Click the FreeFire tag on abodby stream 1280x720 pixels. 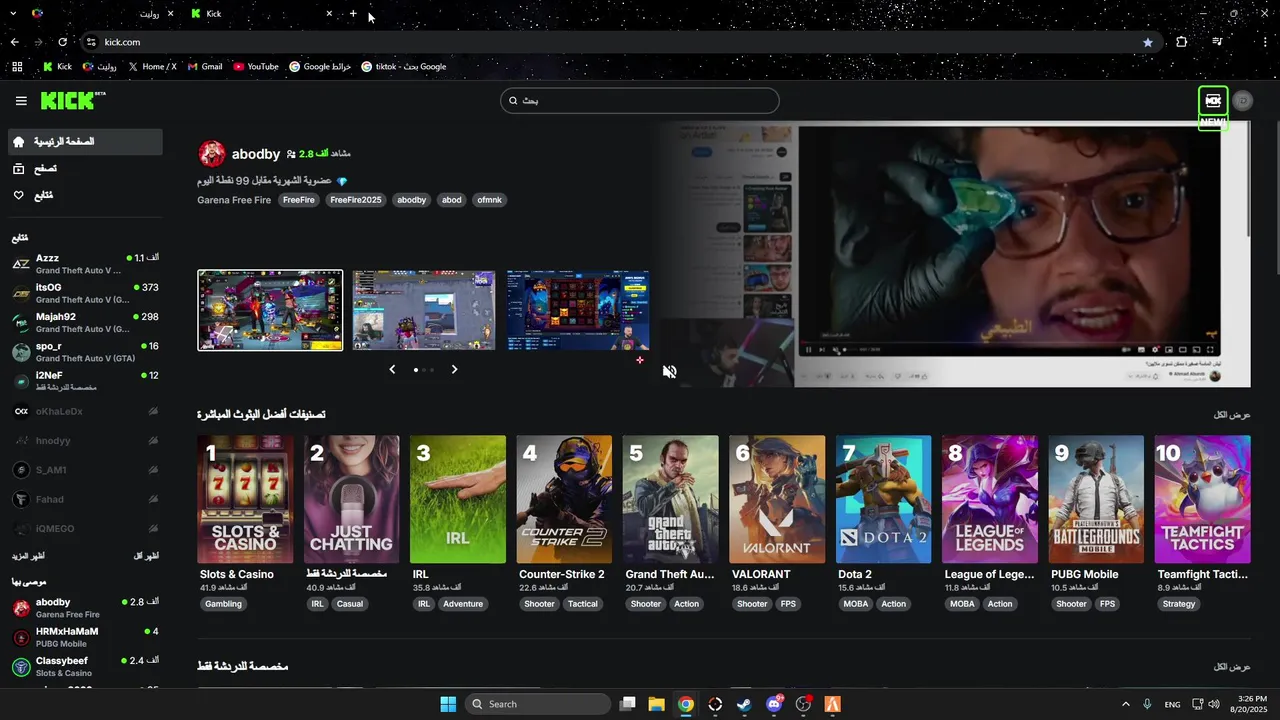coord(298,200)
